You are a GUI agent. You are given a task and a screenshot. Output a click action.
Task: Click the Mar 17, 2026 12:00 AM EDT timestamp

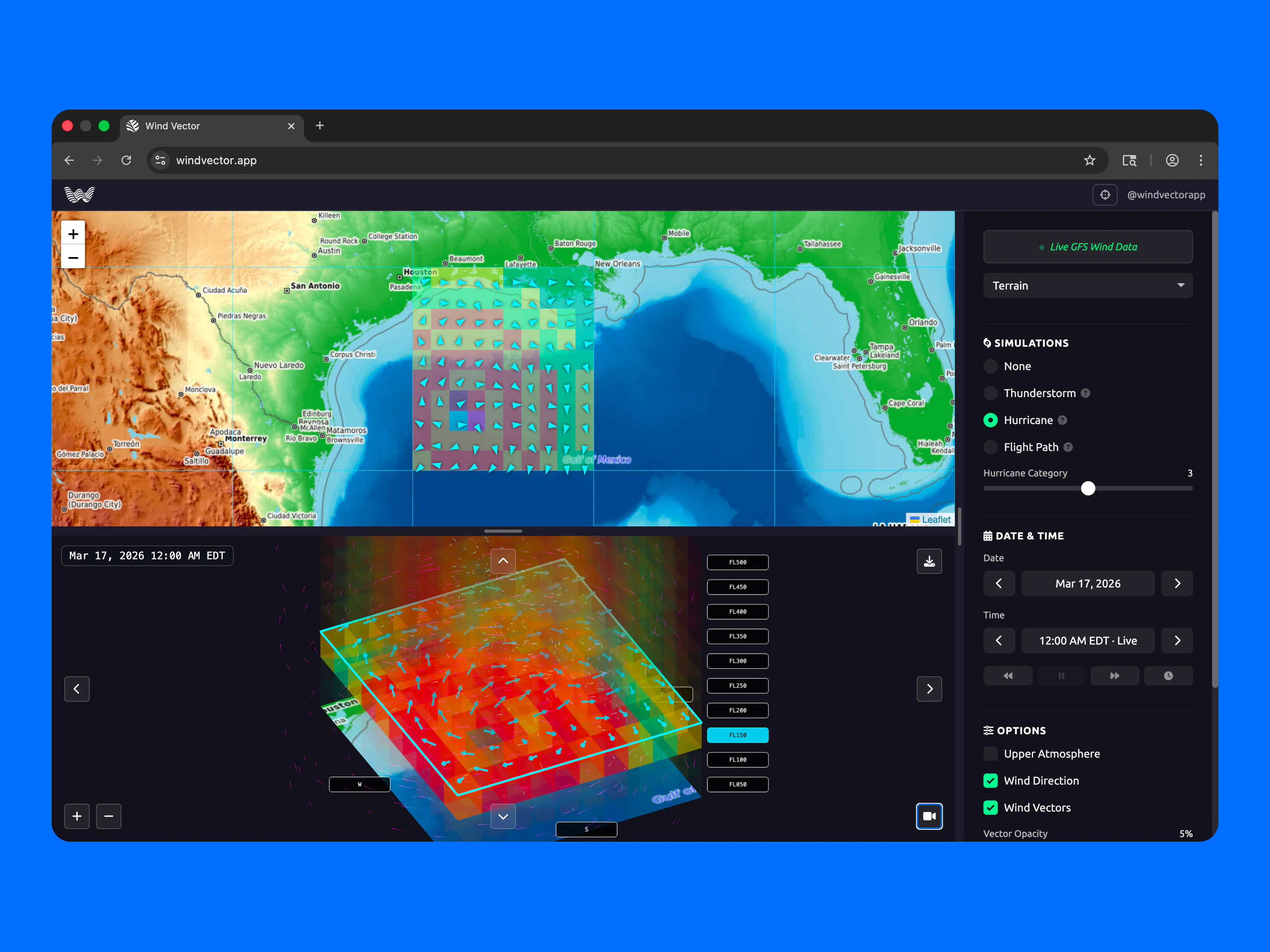(x=147, y=555)
